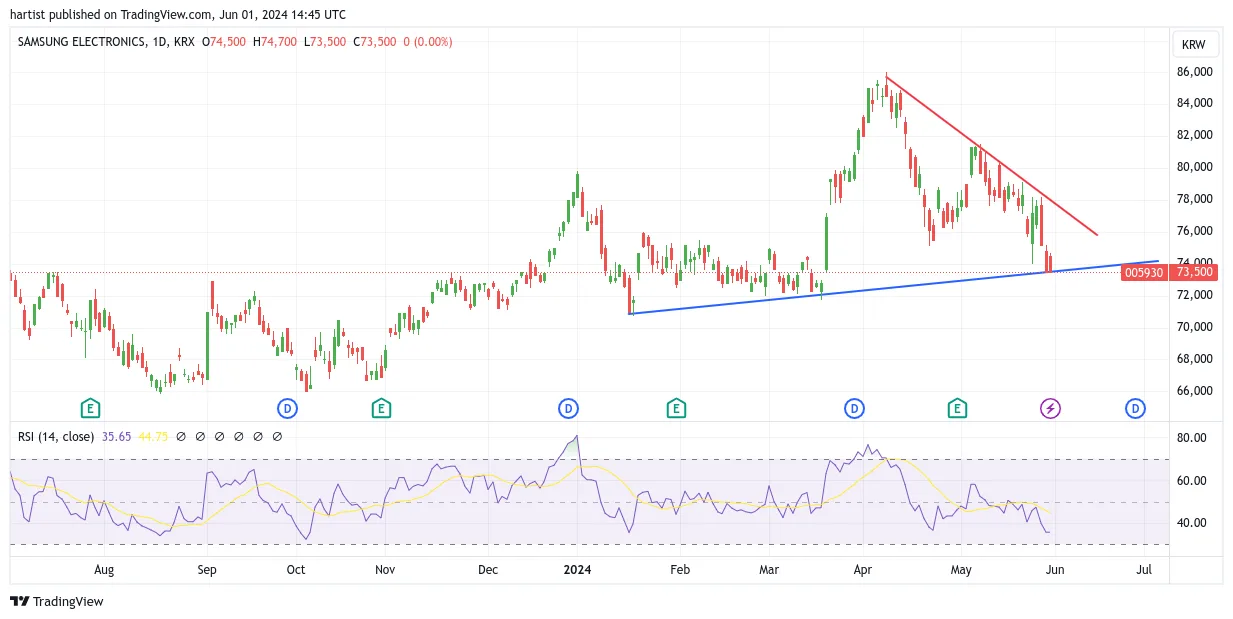
Task: Click the SAMSUNG ELECTRONICS symbol title
Action: tap(76, 42)
